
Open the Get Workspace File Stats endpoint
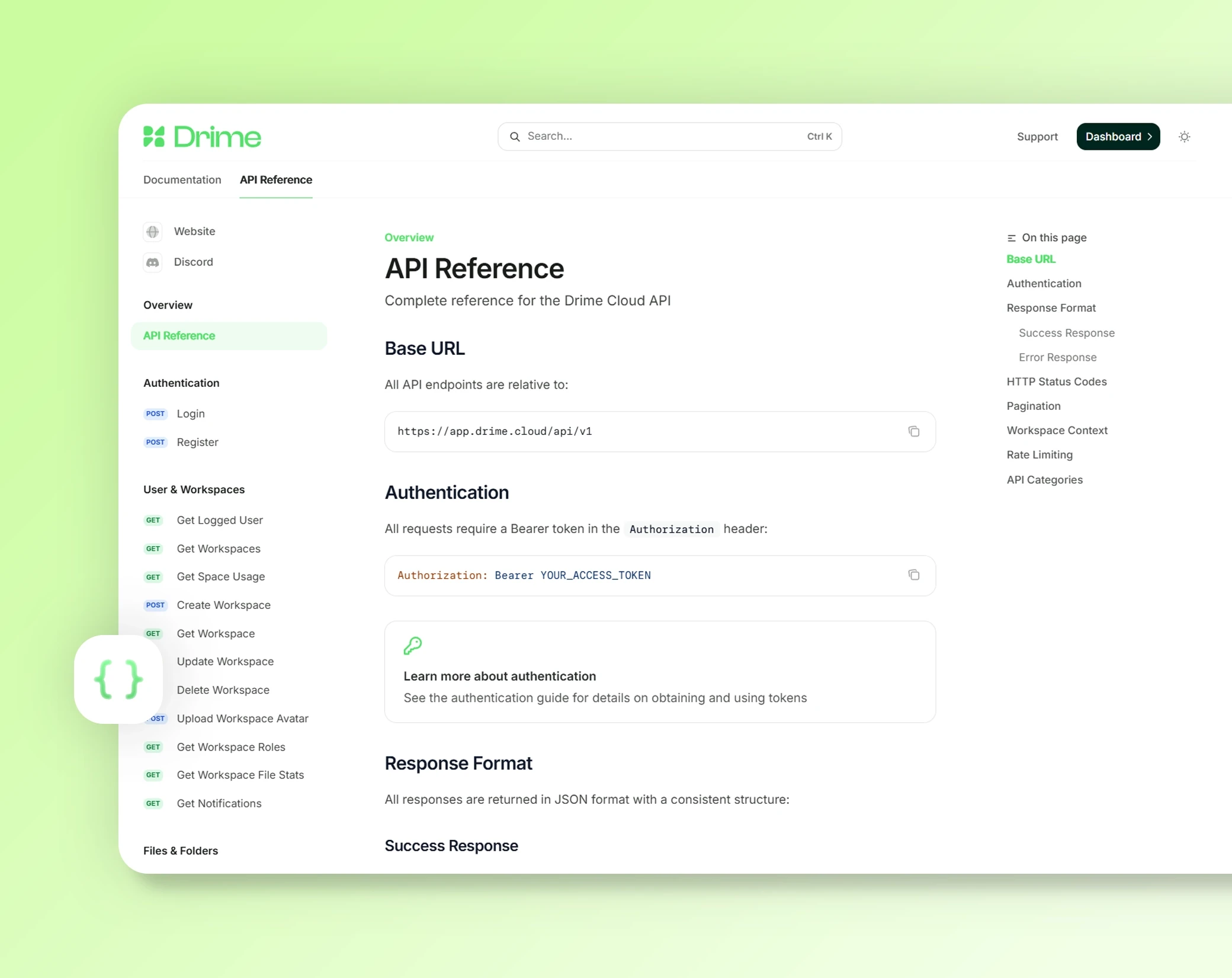[240, 775]
